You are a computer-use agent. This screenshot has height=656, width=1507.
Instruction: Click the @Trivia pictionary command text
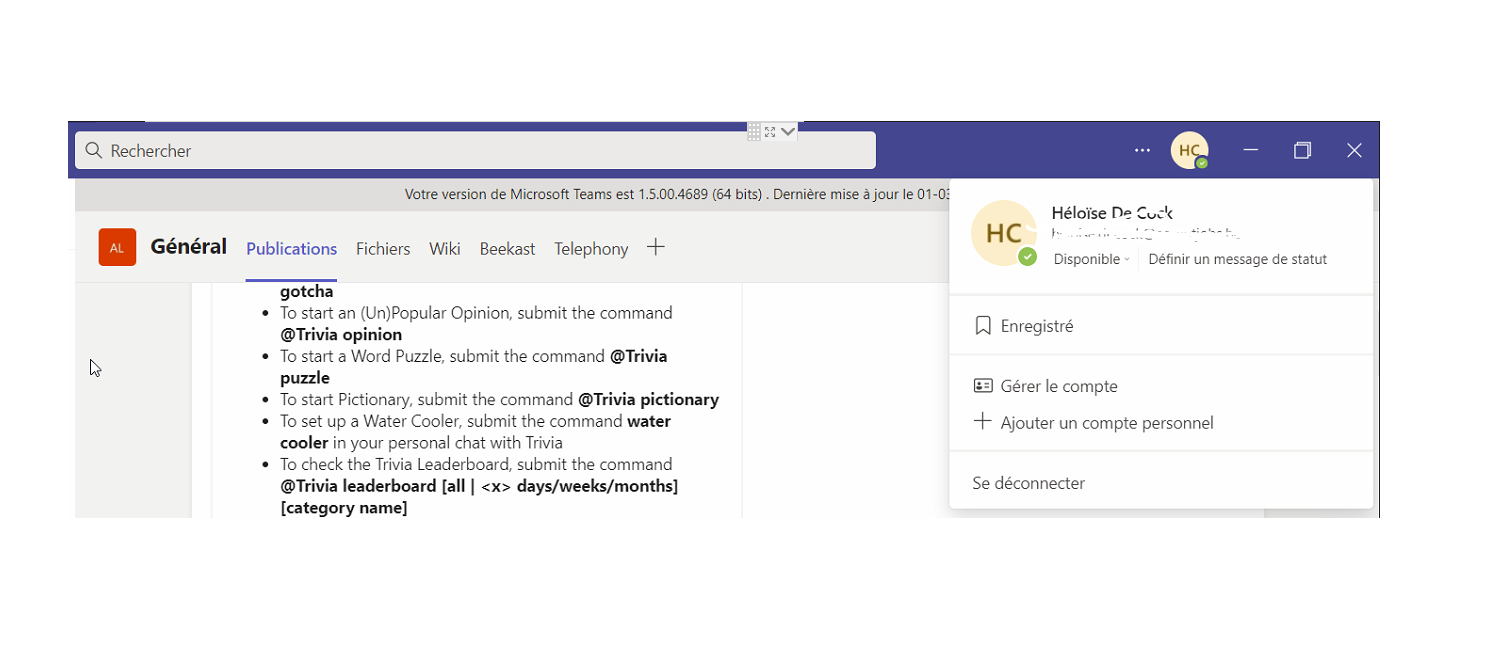[x=648, y=400]
